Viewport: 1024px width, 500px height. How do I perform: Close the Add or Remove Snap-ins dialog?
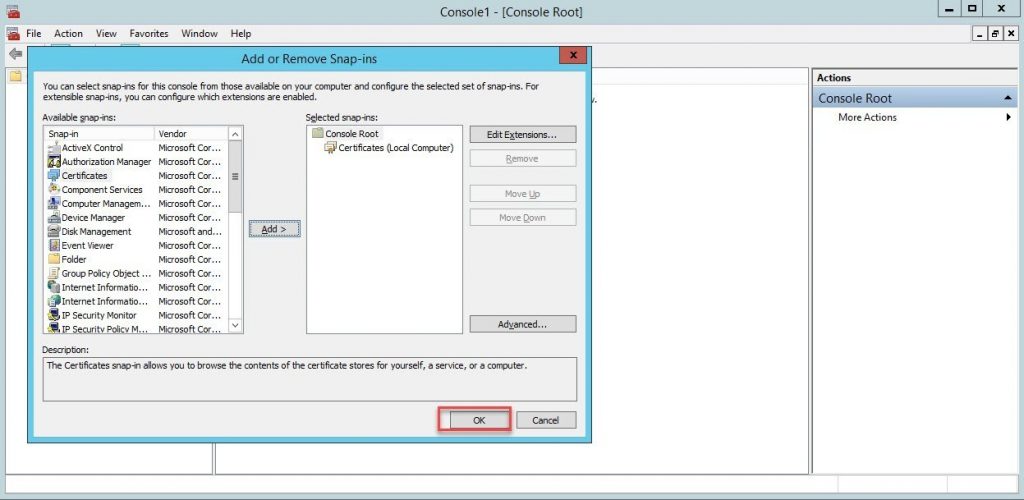[x=573, y=55]
